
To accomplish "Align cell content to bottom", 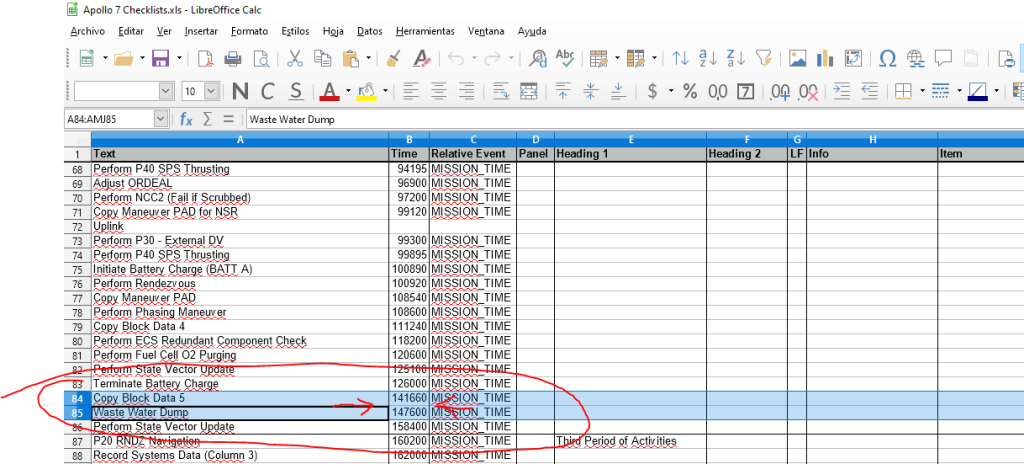I will pyautogui.click(x=619, y=91).
